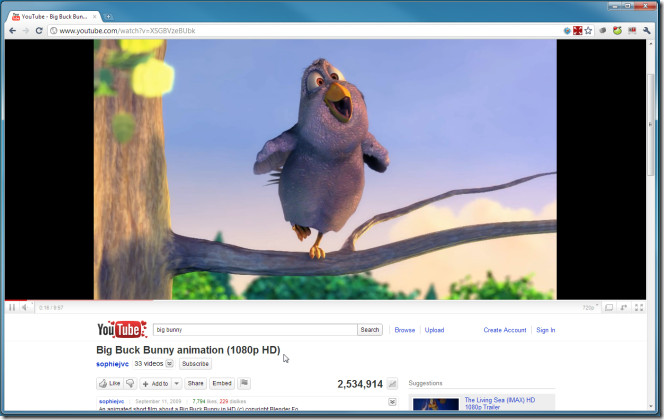
Task: Mute the video volume speaker icon
Action: tap(25, 307)
